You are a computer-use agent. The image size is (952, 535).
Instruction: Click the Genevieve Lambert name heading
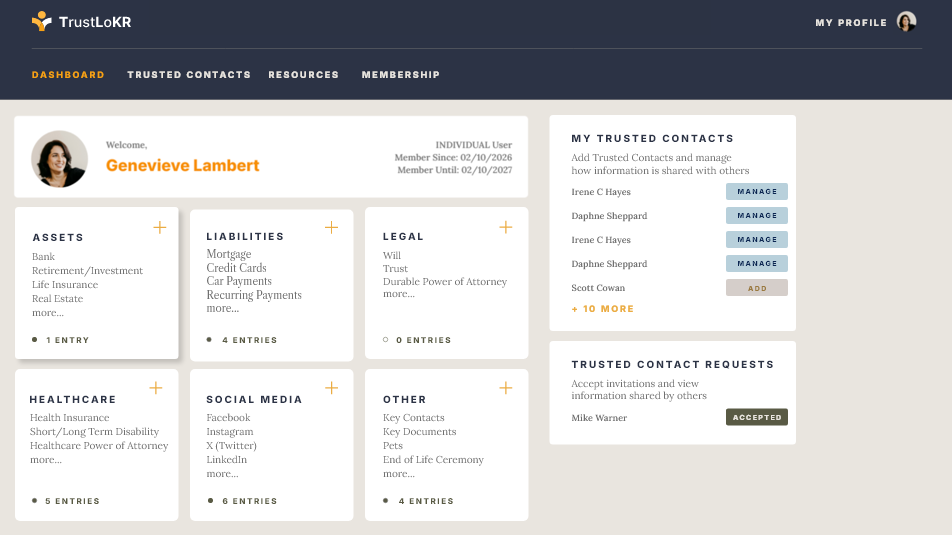click(x=182, y=165)
